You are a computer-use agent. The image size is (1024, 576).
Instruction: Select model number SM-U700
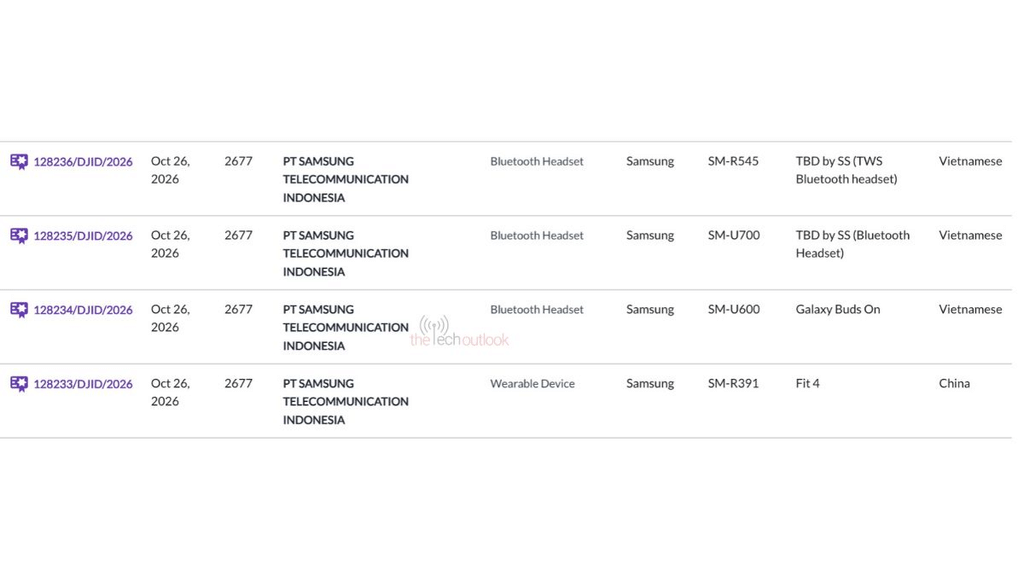pos(734,235)
